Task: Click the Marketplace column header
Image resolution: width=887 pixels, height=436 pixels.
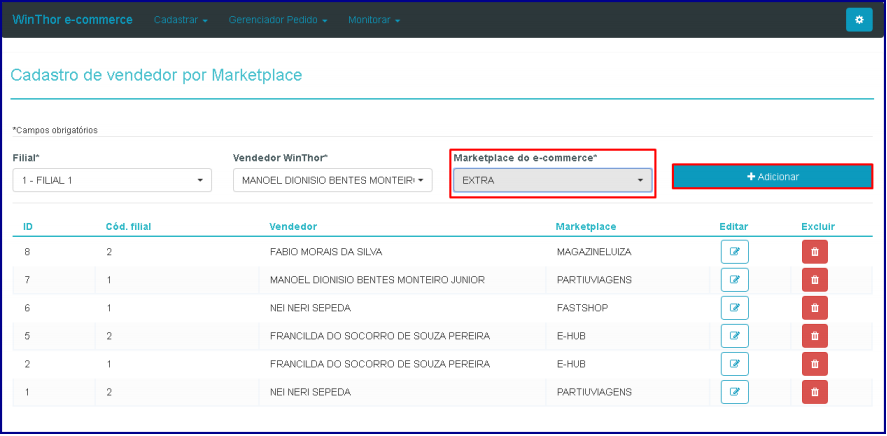Action: pos(585,227)
